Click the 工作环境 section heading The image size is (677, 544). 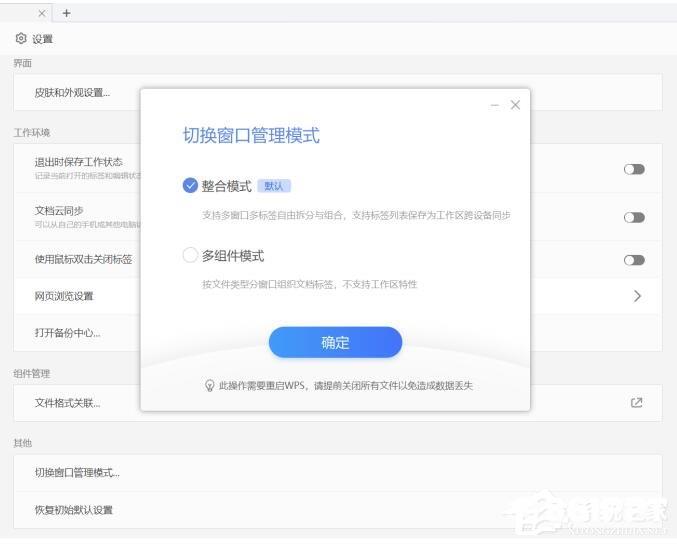pos(32,133)
